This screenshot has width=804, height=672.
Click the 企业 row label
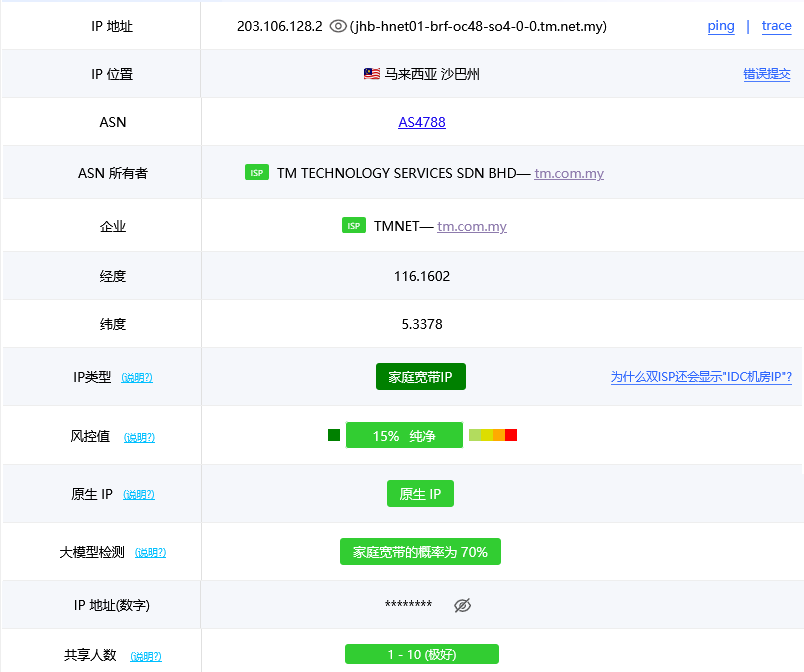pos(112,226)
